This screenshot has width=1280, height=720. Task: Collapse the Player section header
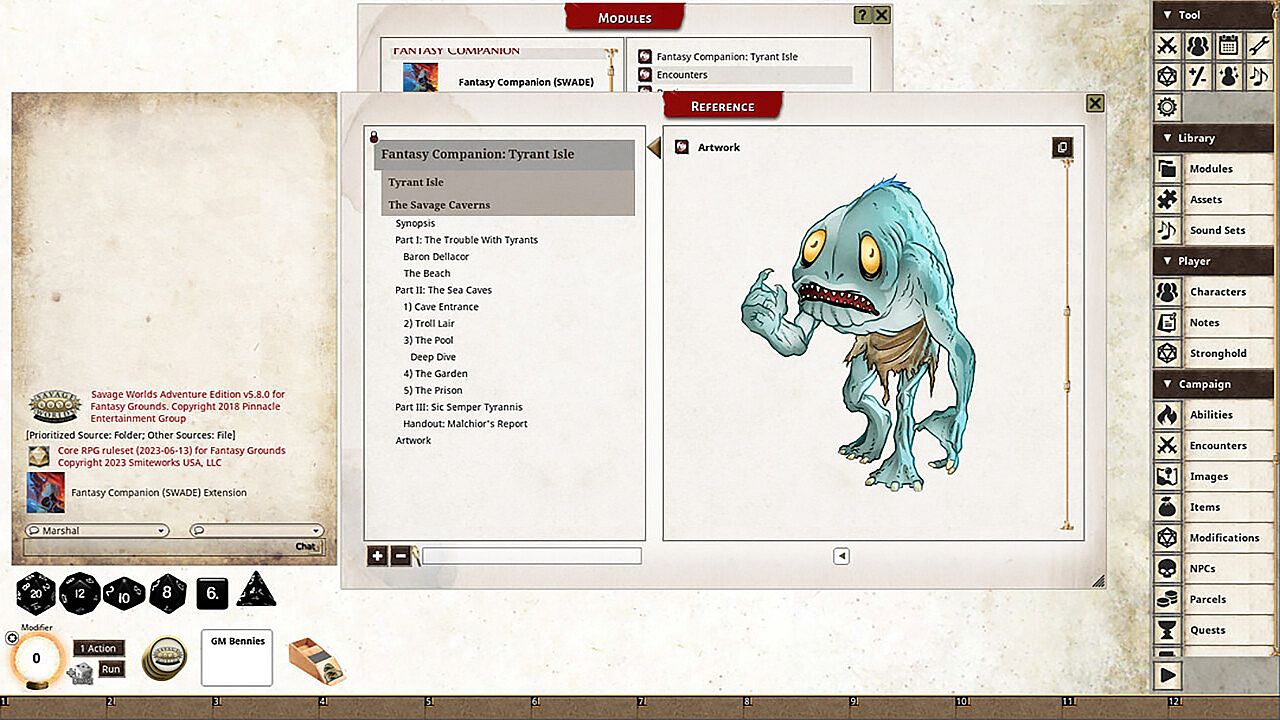[1214, 261]
